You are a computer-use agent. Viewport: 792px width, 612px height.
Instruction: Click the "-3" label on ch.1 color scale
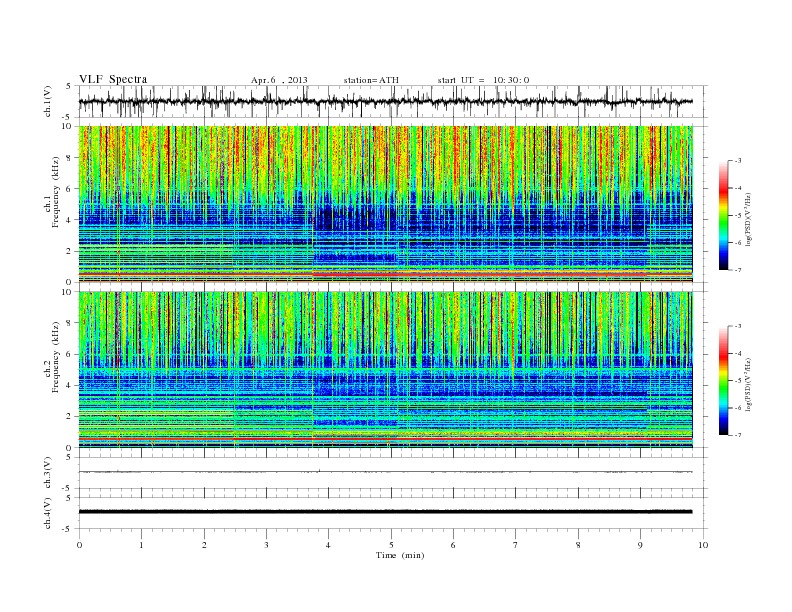[737, 161]
